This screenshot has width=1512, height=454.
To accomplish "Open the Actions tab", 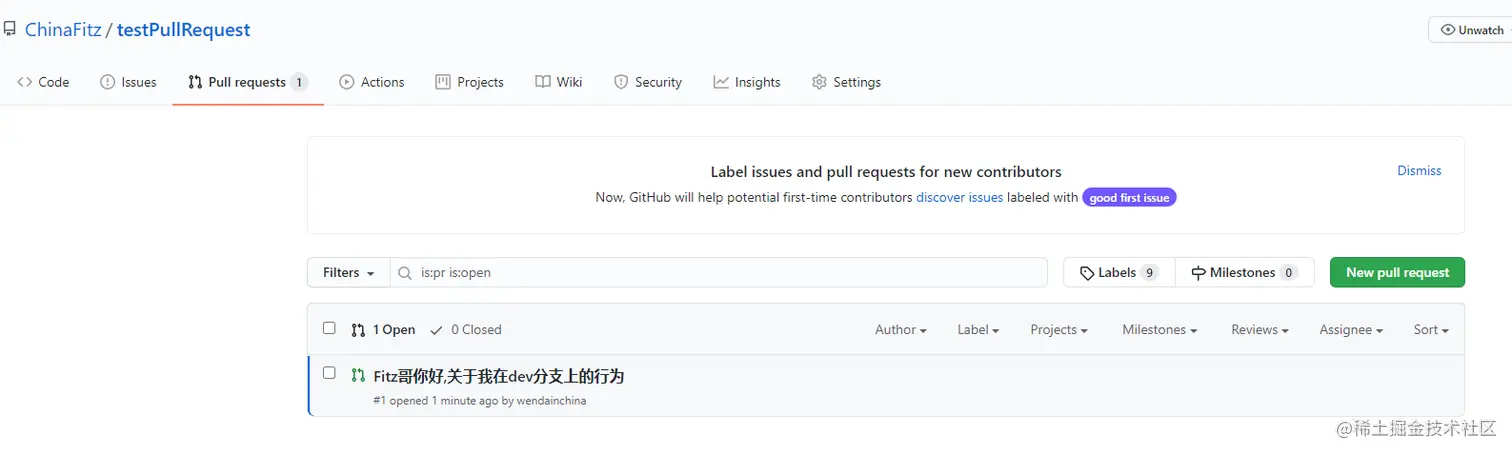I will pos(372,82).
